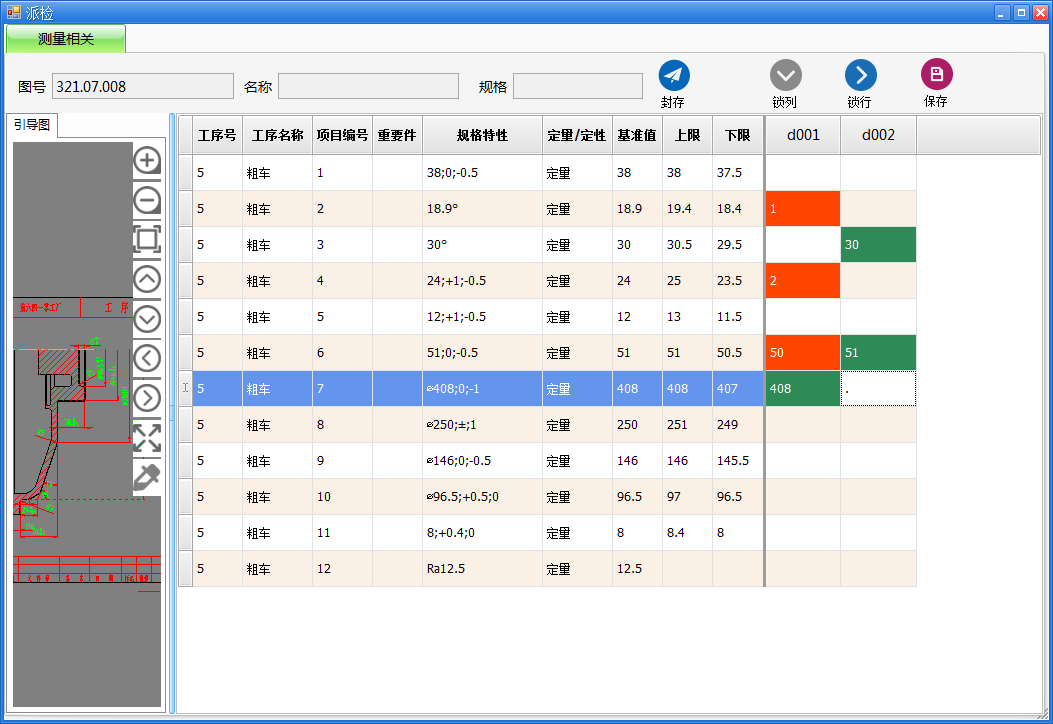Pan the drawing left with the arrow
This screenshot has width=1053, height=724.
147,358
